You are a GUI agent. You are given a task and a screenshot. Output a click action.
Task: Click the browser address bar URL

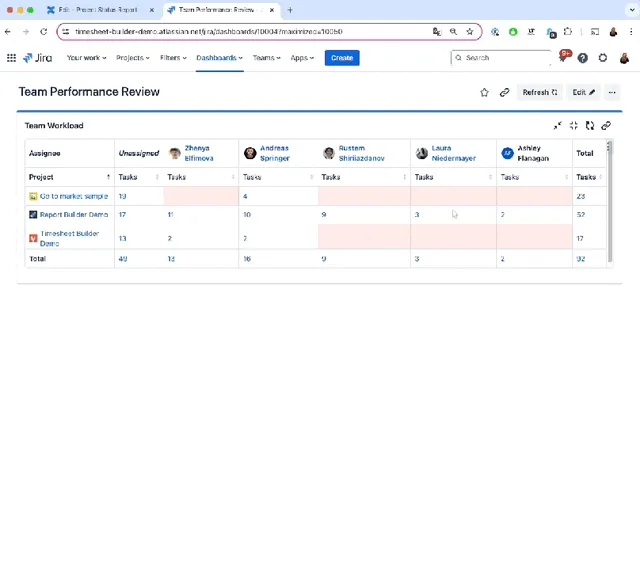(x=209, y=31)
